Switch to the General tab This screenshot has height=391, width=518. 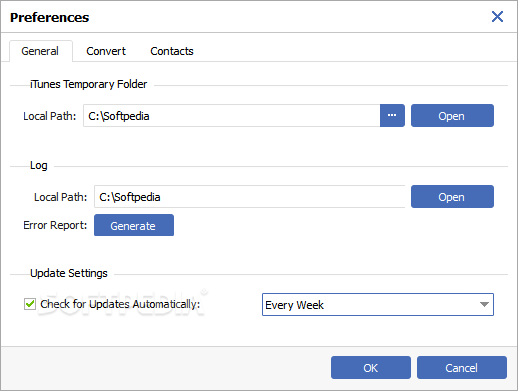point(40,51)
